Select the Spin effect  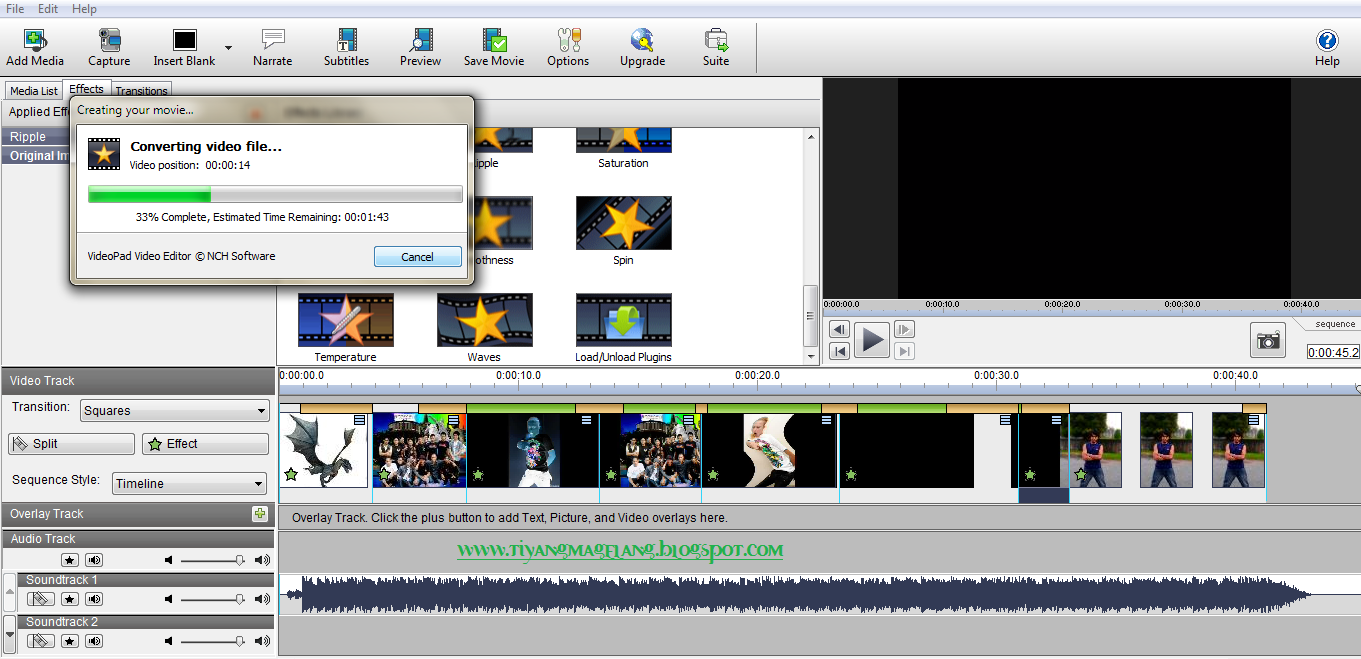pos(623,231)
